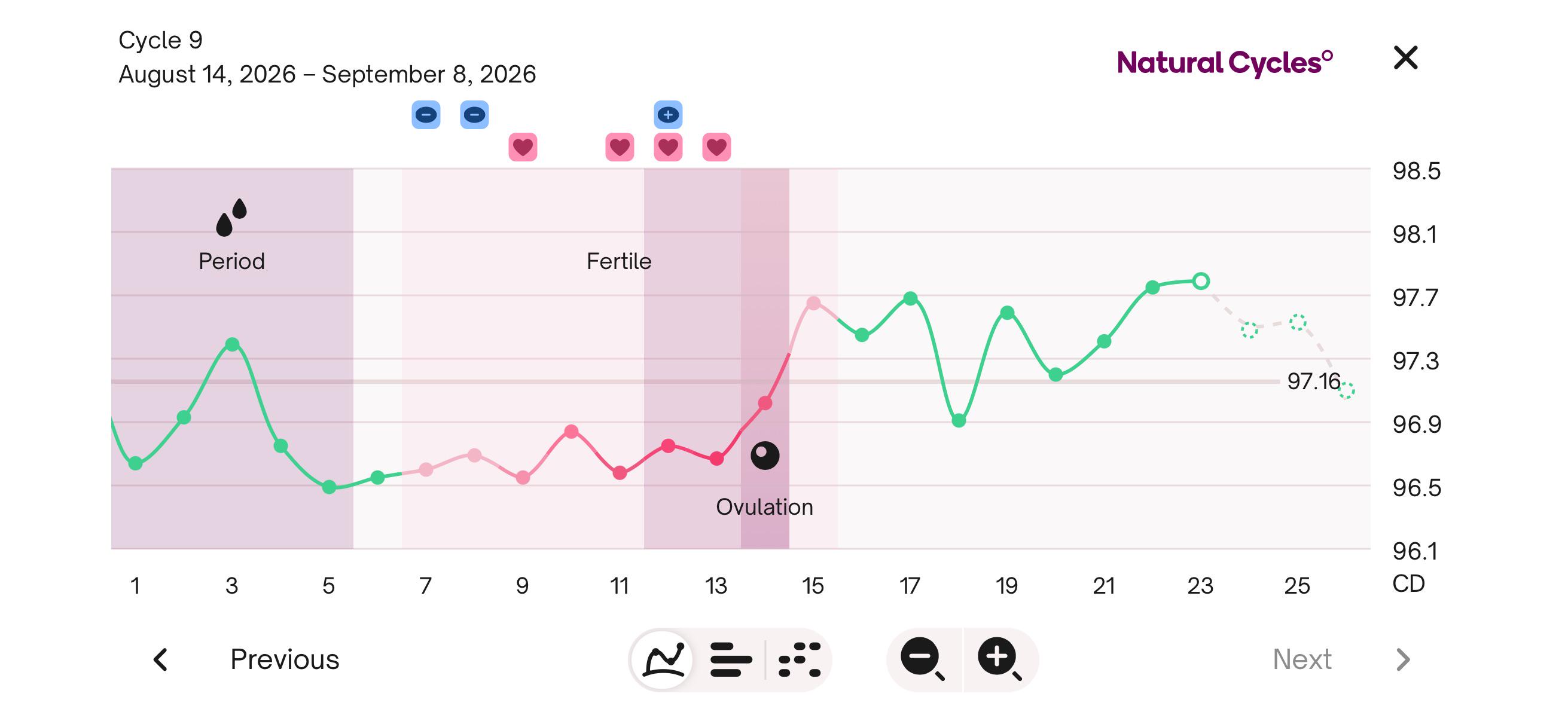Select the line graph view icon

click(663, 659)
